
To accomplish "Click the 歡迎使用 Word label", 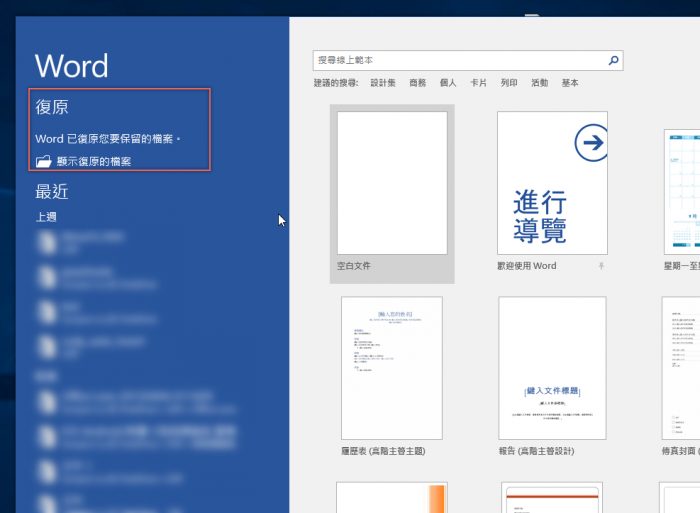I will (x=527, y=266).
